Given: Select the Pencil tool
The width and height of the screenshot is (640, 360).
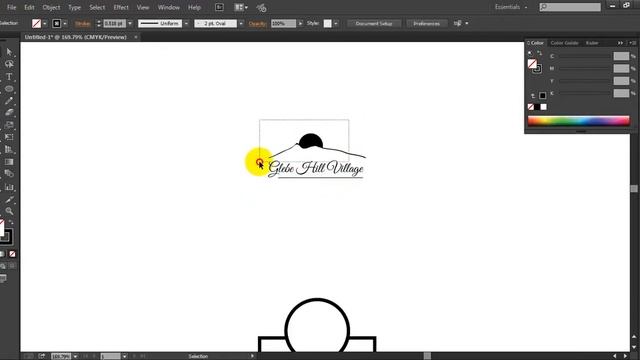Looking at the screenshot, I should [9, 101].
